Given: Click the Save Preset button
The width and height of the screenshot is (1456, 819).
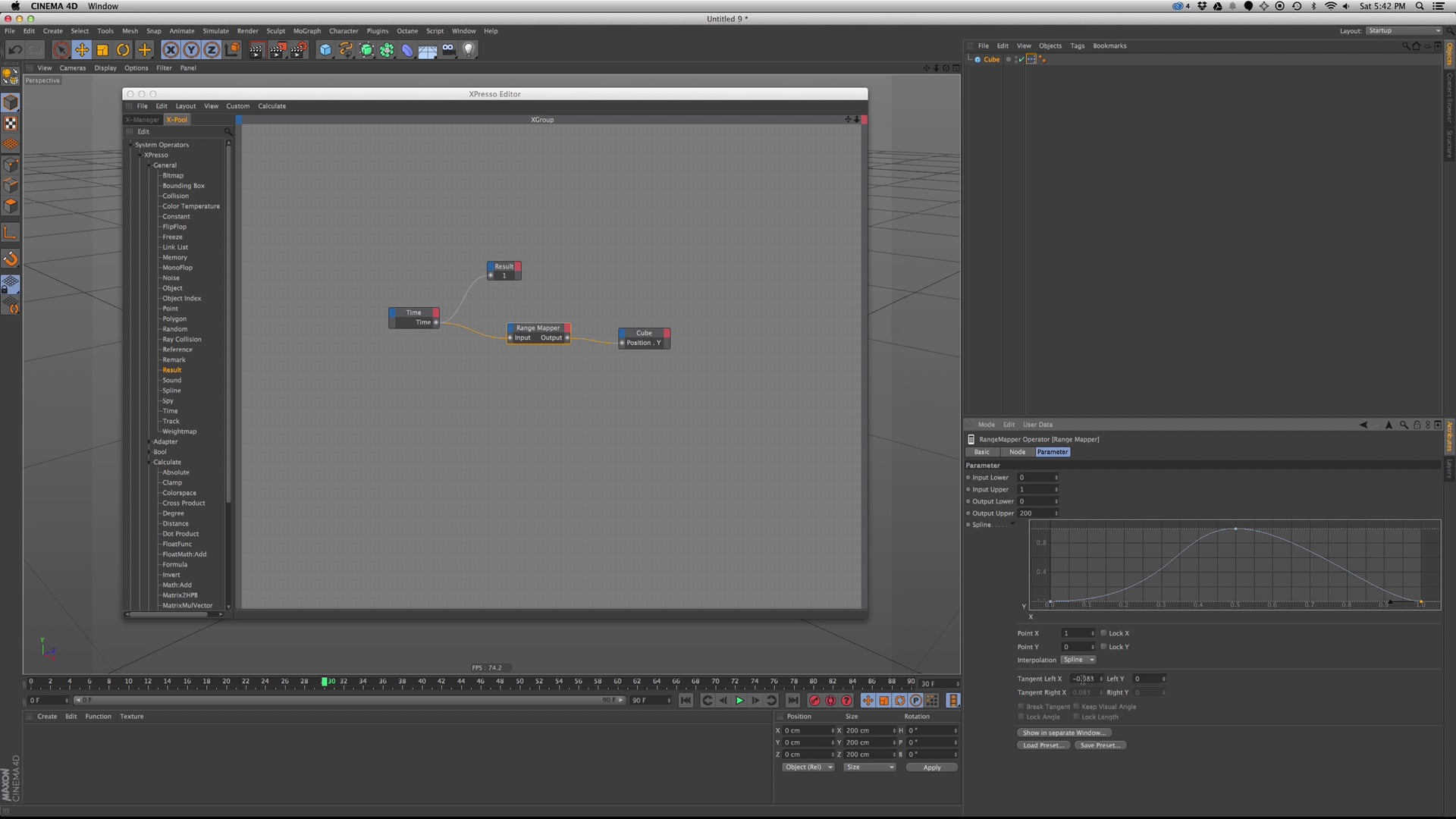Looking at the screenshot, I should (x=1100, y=745).
